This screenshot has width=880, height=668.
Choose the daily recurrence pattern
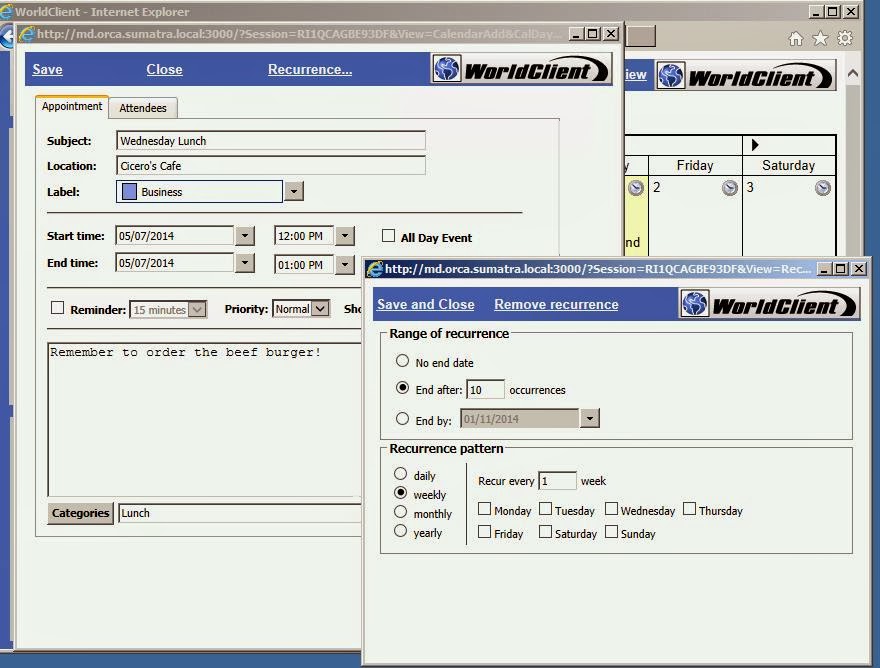(400, 473)
